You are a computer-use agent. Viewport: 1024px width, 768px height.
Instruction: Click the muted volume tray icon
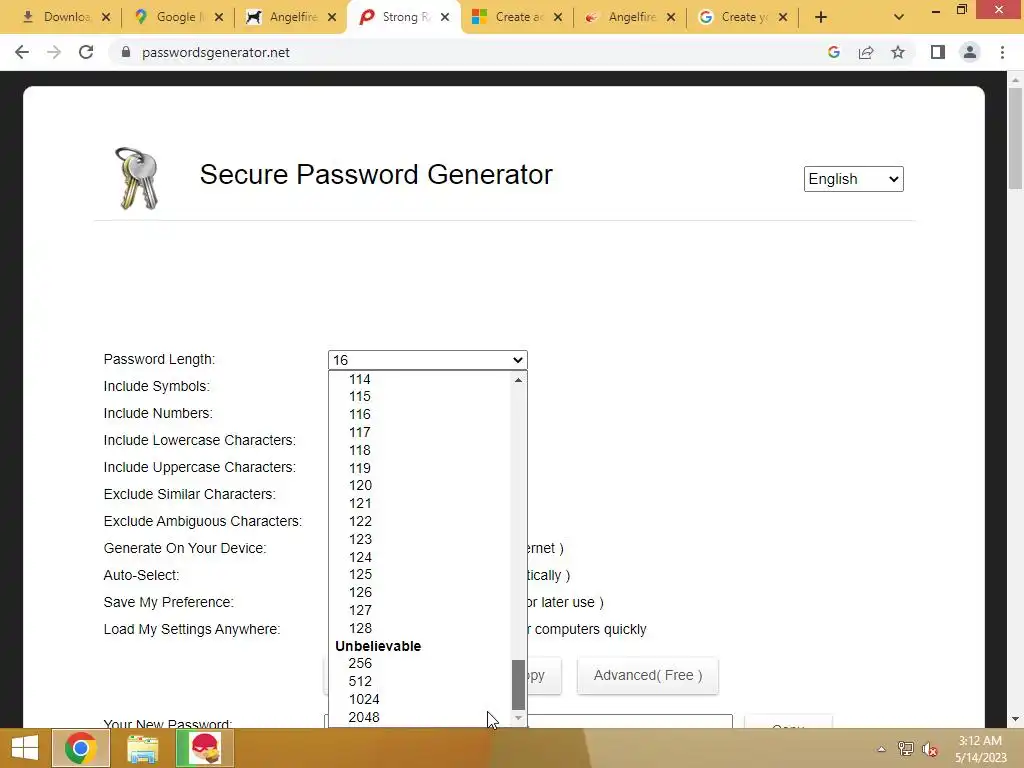pos(930,749)
